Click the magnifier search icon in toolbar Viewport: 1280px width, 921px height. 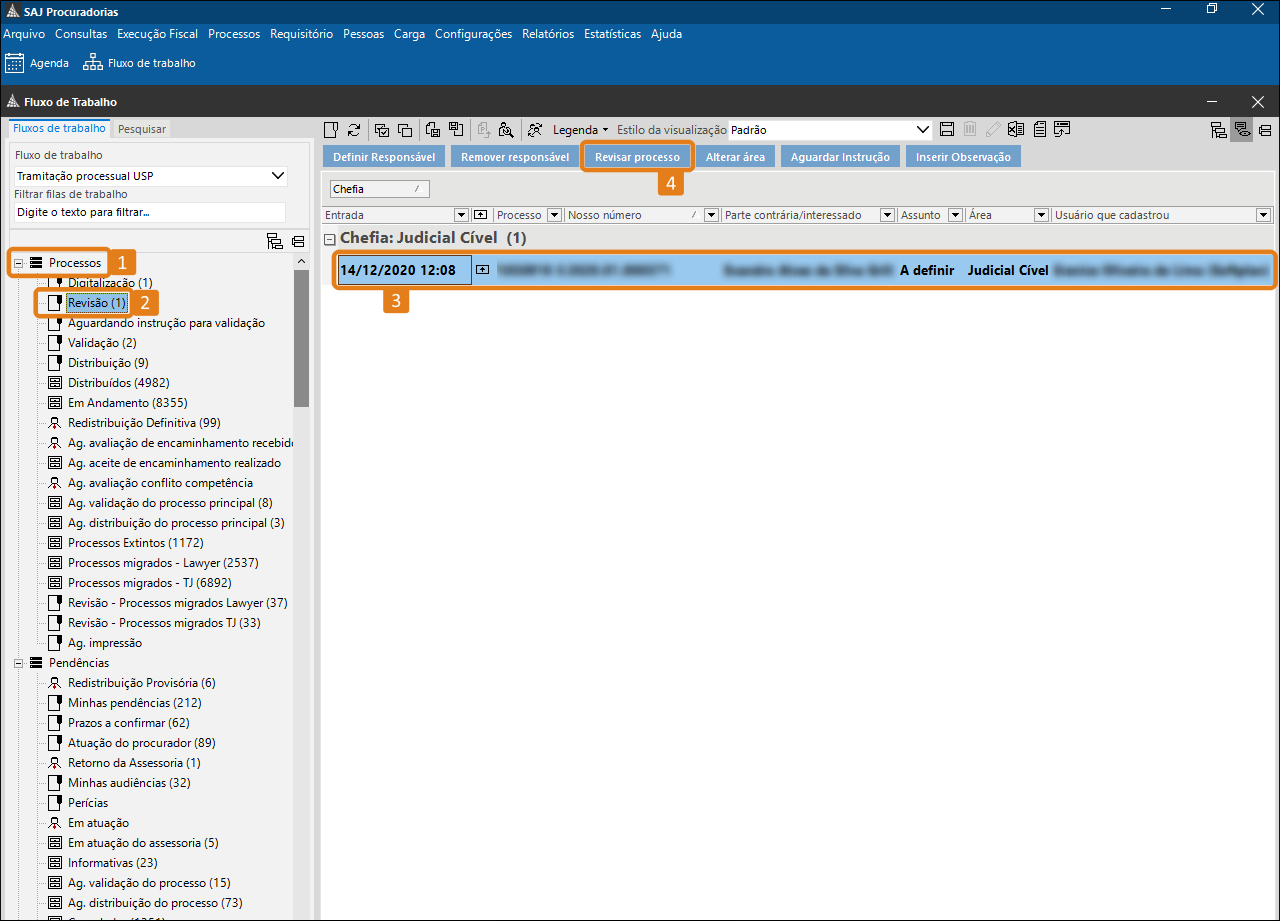point(506,130)
